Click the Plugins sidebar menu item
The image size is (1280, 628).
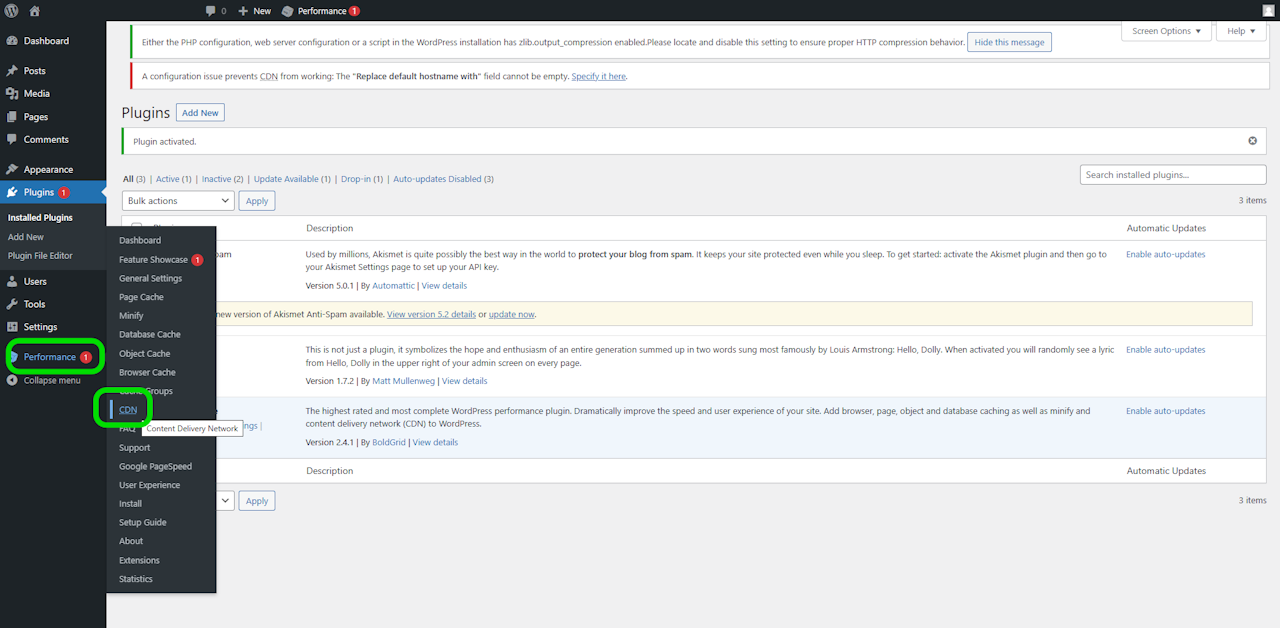click(53, 193)
